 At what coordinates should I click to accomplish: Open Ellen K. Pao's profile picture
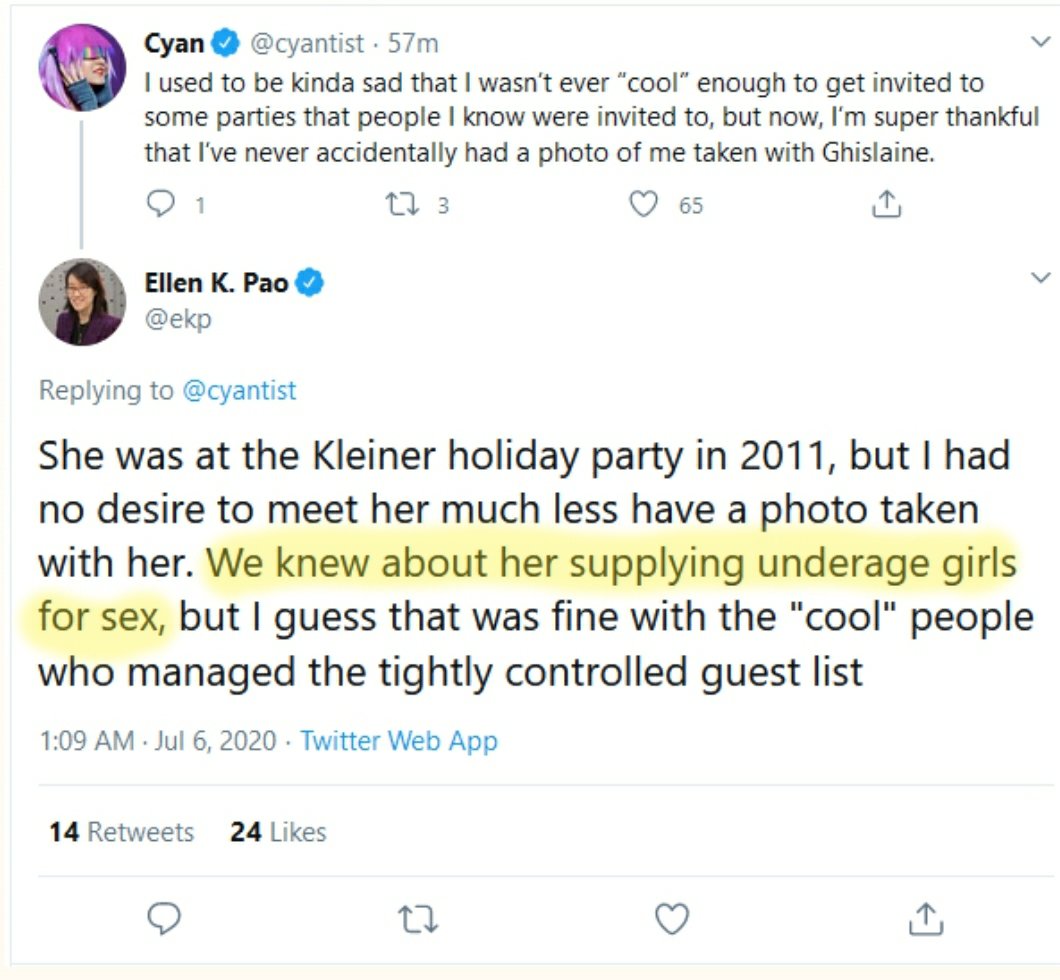82,301
